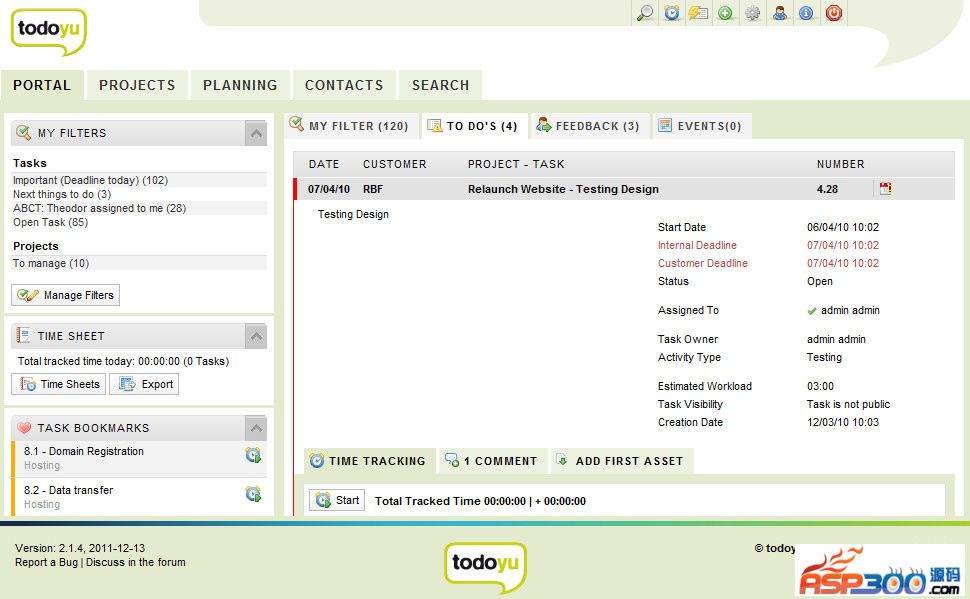Switch to the Planning main tab
This screenshot has height=599, width=970.
[240, 85]
